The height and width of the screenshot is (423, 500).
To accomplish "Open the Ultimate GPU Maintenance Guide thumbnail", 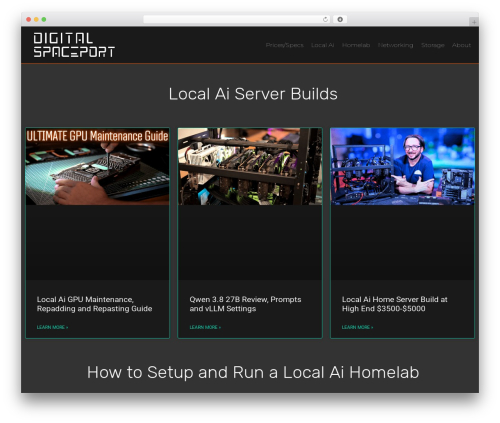I will [98, 166].
